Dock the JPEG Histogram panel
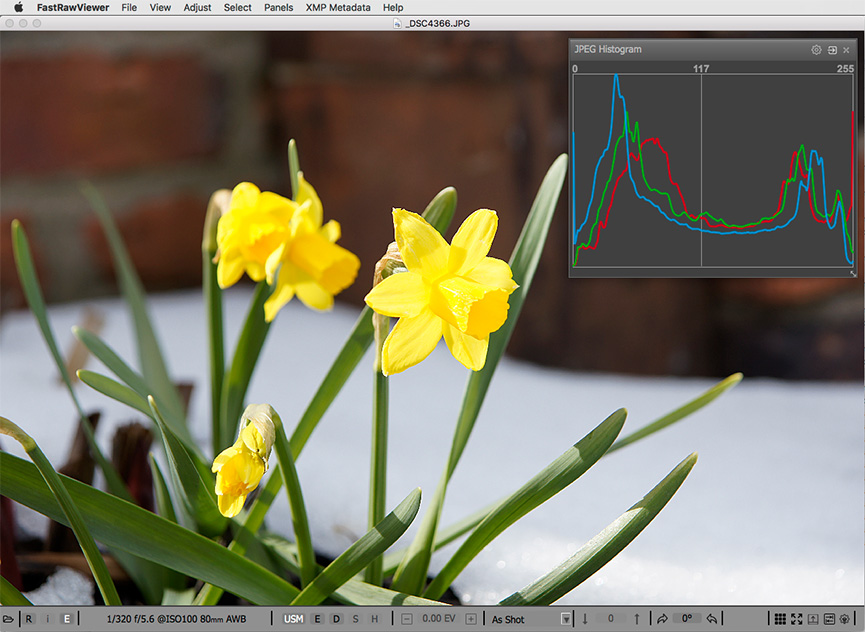 tap(832, 49)
